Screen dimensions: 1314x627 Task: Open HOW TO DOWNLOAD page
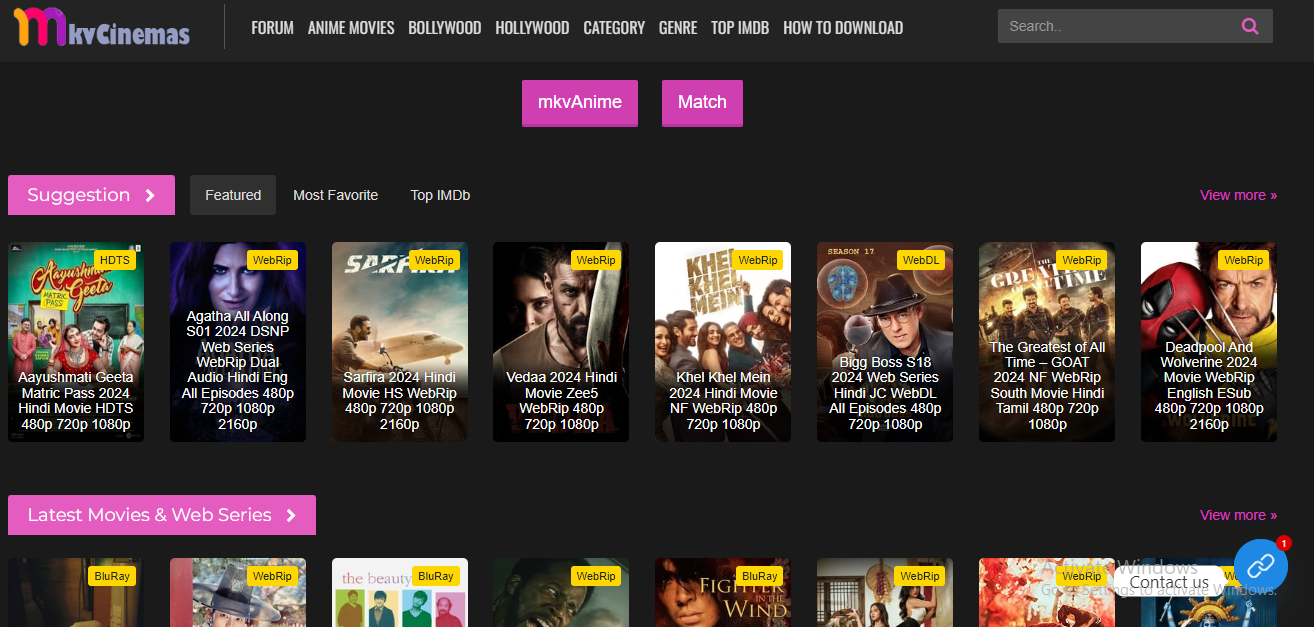tap(843, 28)
